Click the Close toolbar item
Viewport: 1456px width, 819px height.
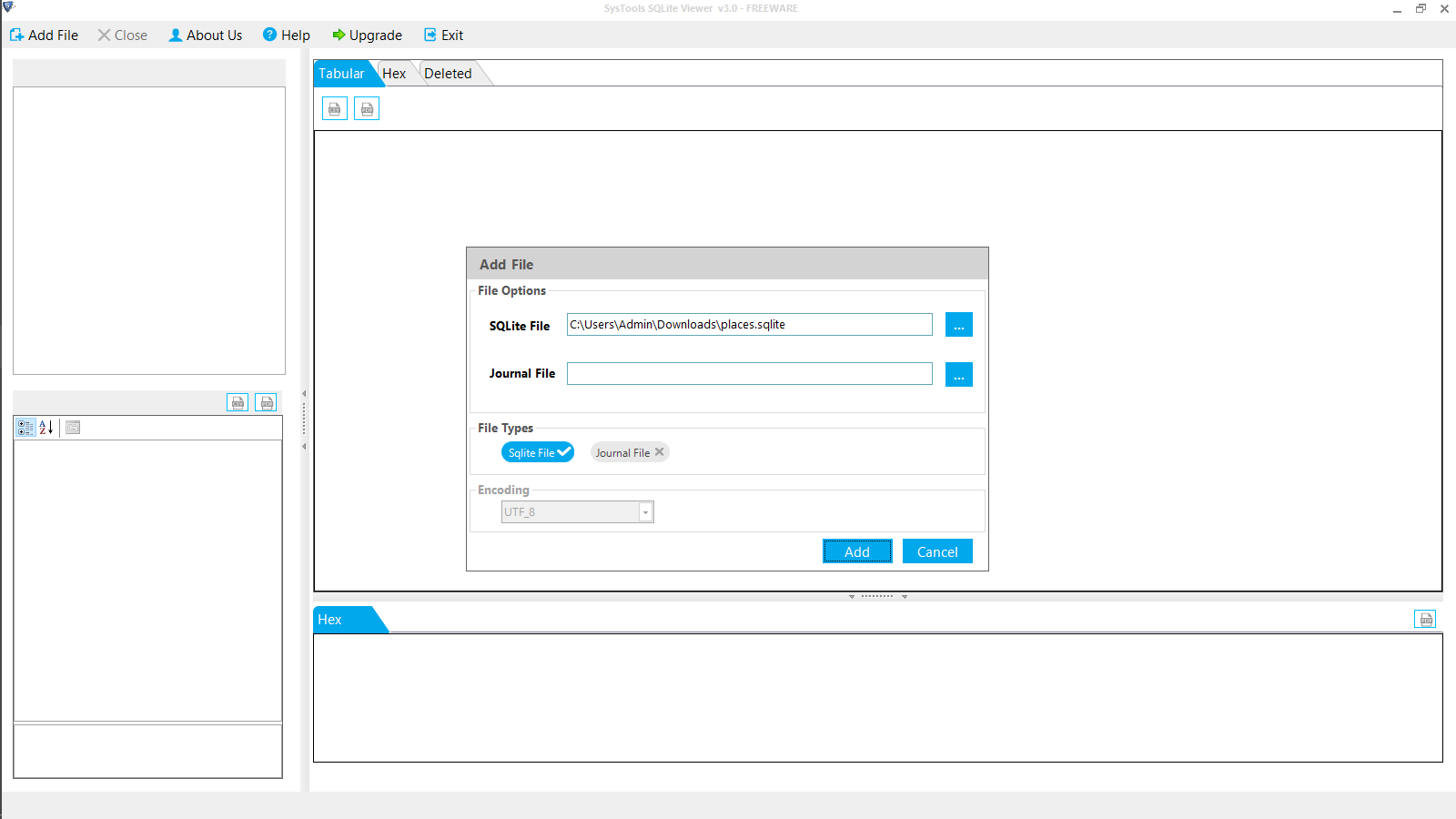[x=123, y=35]
